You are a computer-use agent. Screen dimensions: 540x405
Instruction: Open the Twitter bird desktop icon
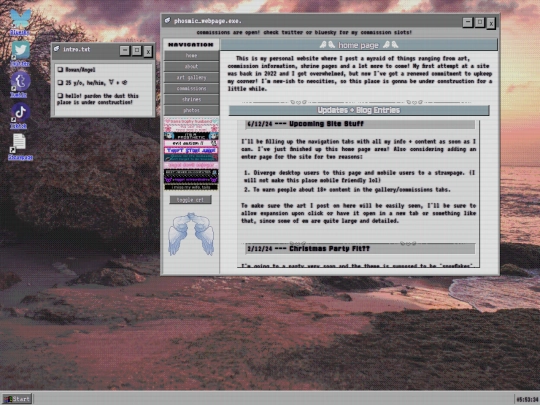tap(20, 51)
